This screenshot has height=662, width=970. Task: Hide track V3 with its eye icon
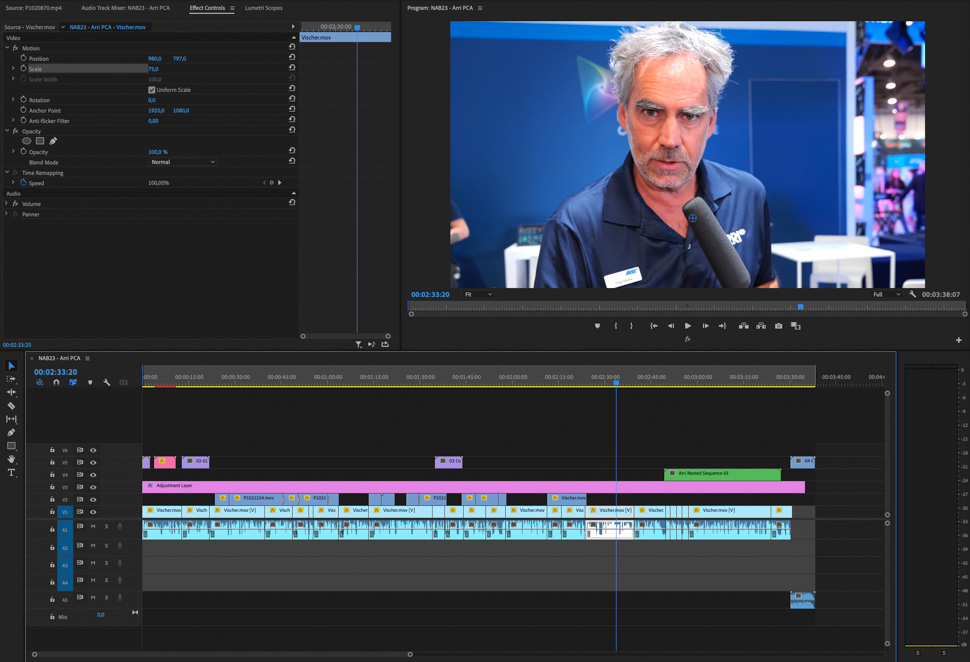pyautogui.click(x=93, y=488)
